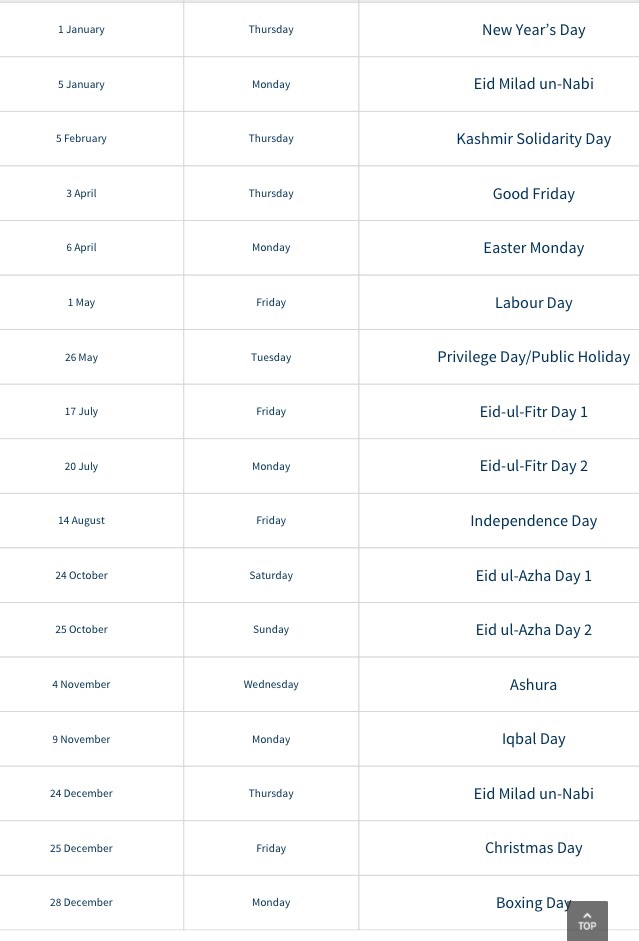
Task: Click the 5 February date cell
Action: pyautogui.click(x=81, y=139)
